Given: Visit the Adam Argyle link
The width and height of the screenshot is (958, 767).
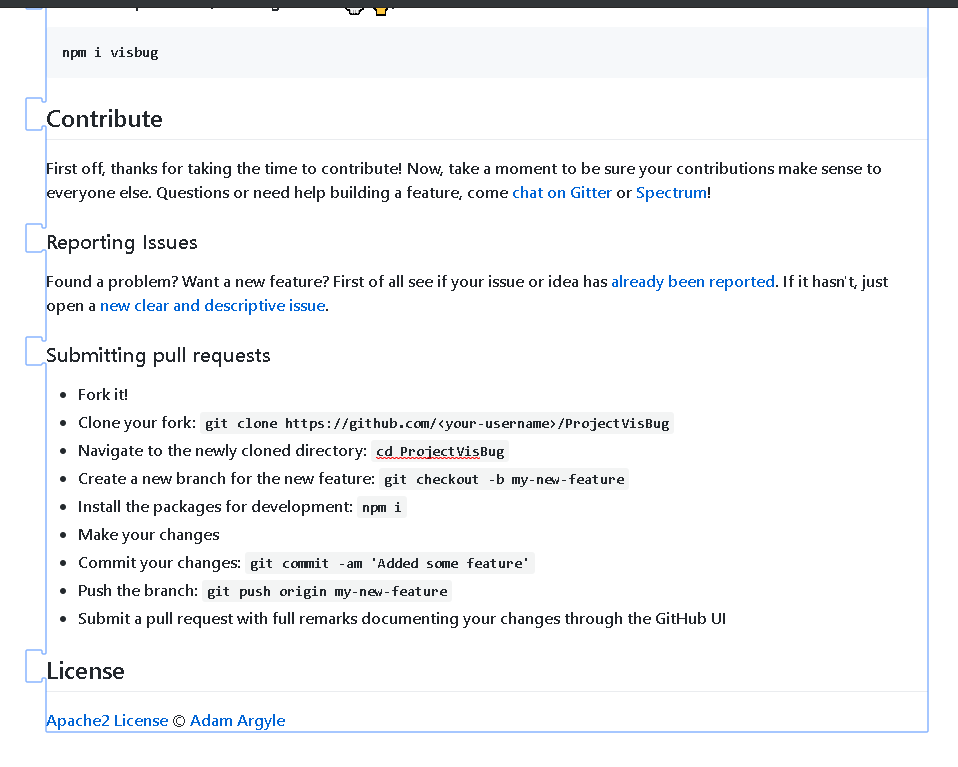Looking at the screenshot, I should (x=237, y=721).
